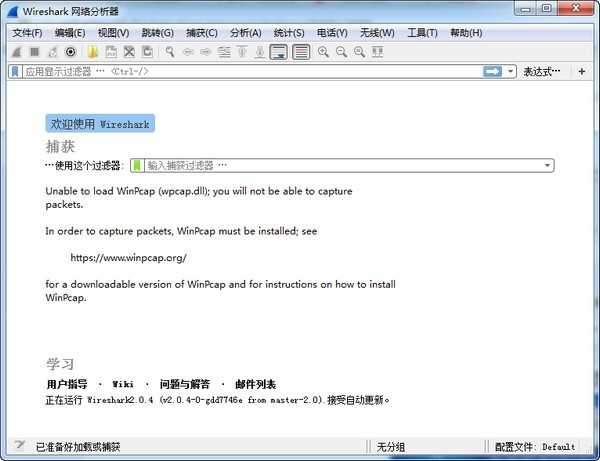This screenshot has width=600, height=461.
Task: Click the restart capture icon
Action: [52, 52]
